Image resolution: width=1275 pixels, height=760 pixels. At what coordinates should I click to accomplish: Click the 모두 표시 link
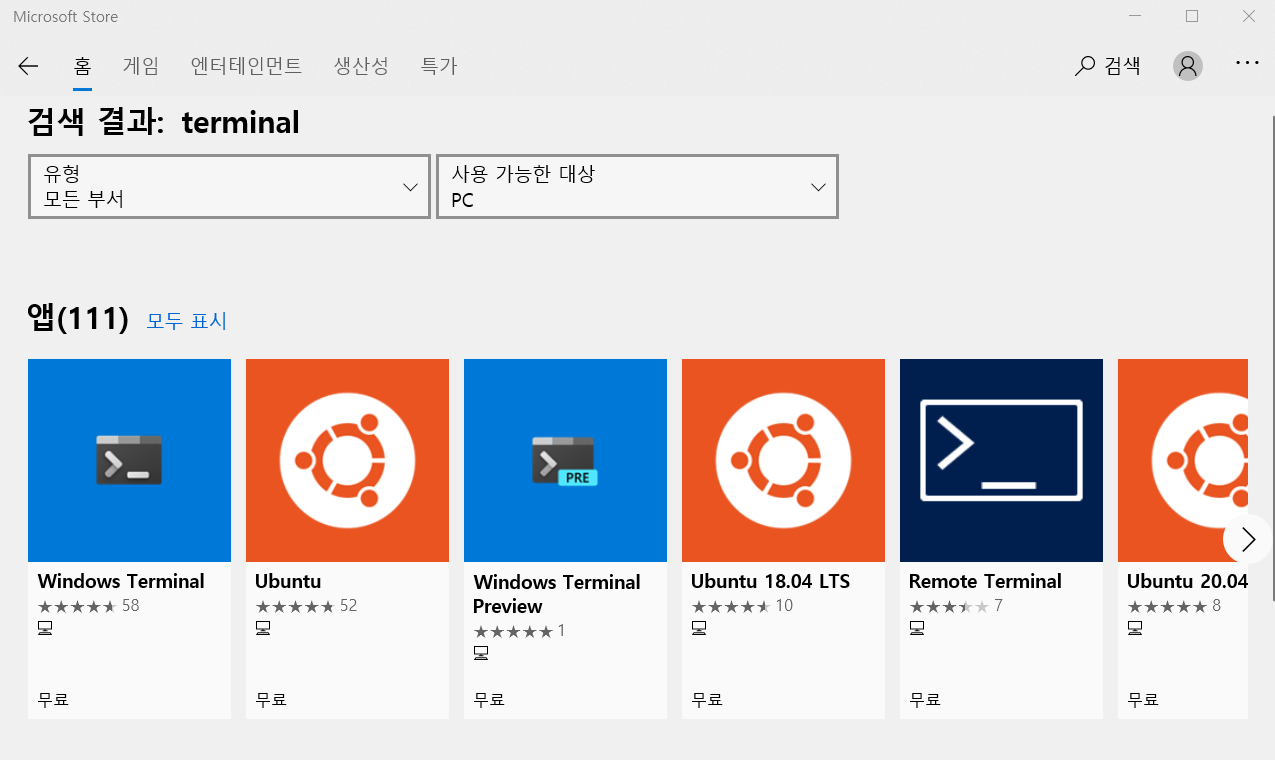[x=187, y=321]
